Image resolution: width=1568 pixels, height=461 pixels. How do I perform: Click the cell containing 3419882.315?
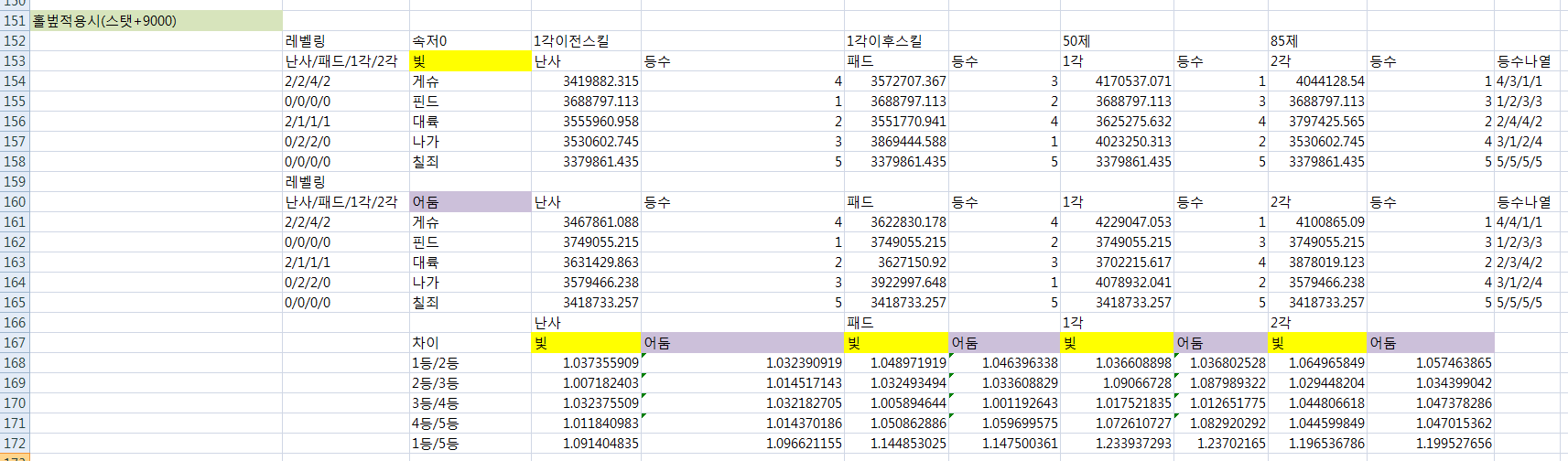coord(586,80)
